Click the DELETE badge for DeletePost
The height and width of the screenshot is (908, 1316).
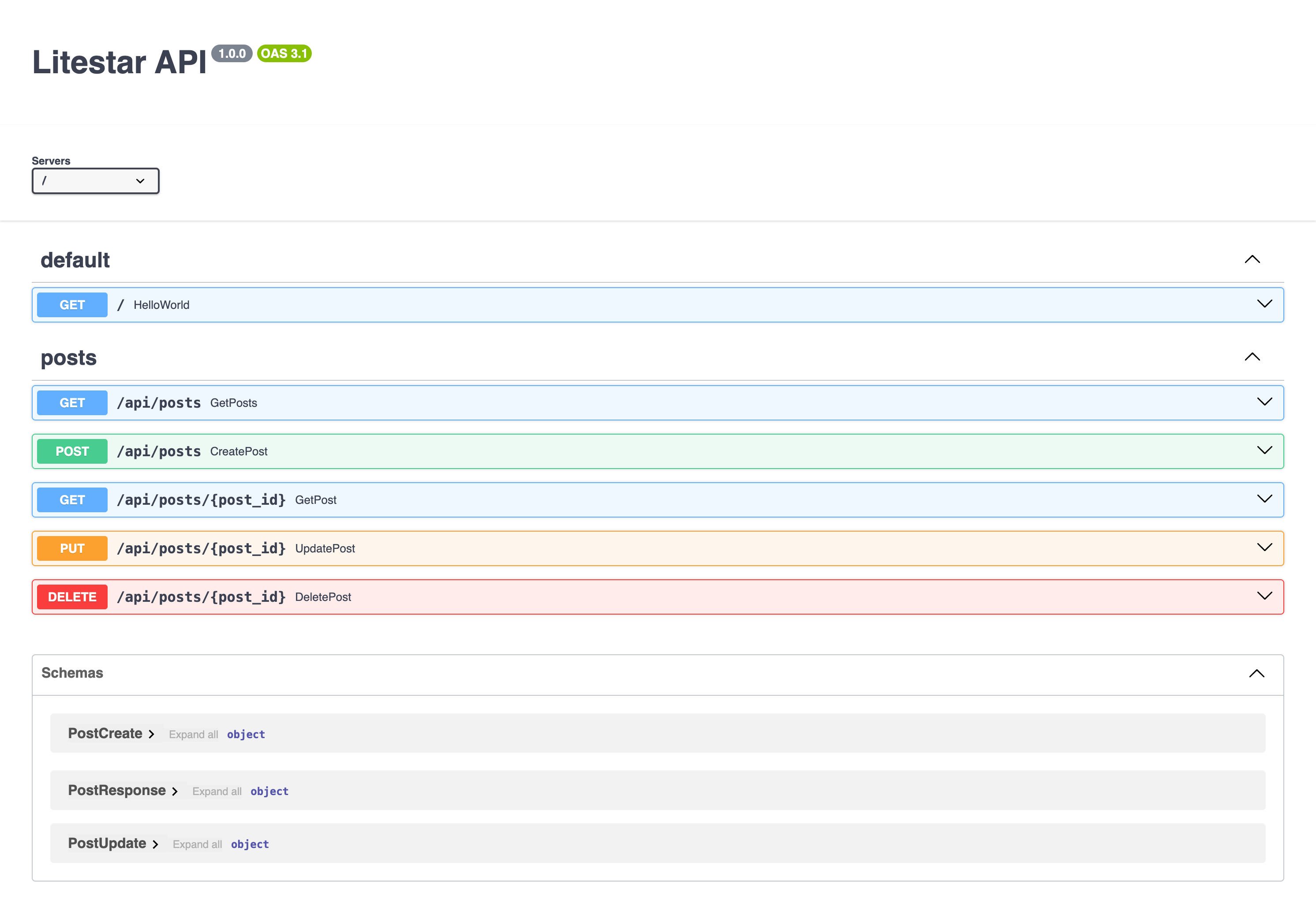[x=72, y=597]
